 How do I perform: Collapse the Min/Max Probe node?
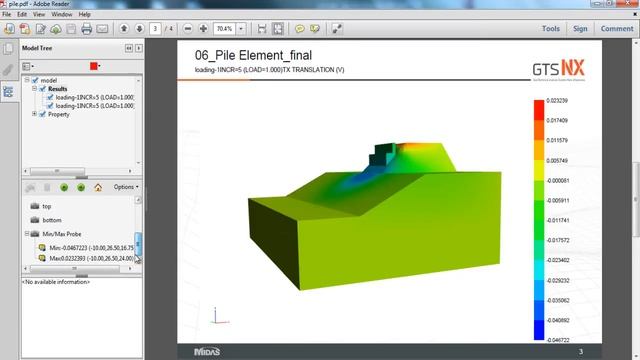27,233
